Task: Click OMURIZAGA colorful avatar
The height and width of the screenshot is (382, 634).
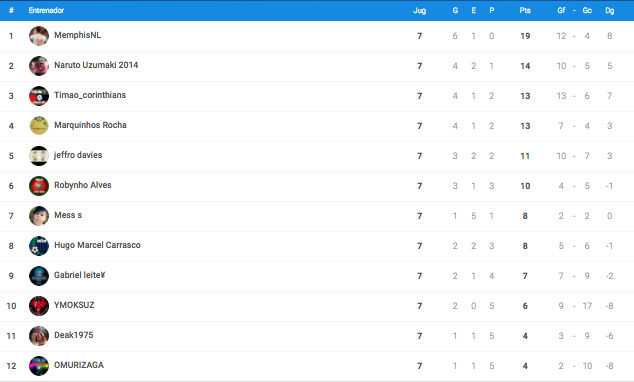Action: [39, 366]
